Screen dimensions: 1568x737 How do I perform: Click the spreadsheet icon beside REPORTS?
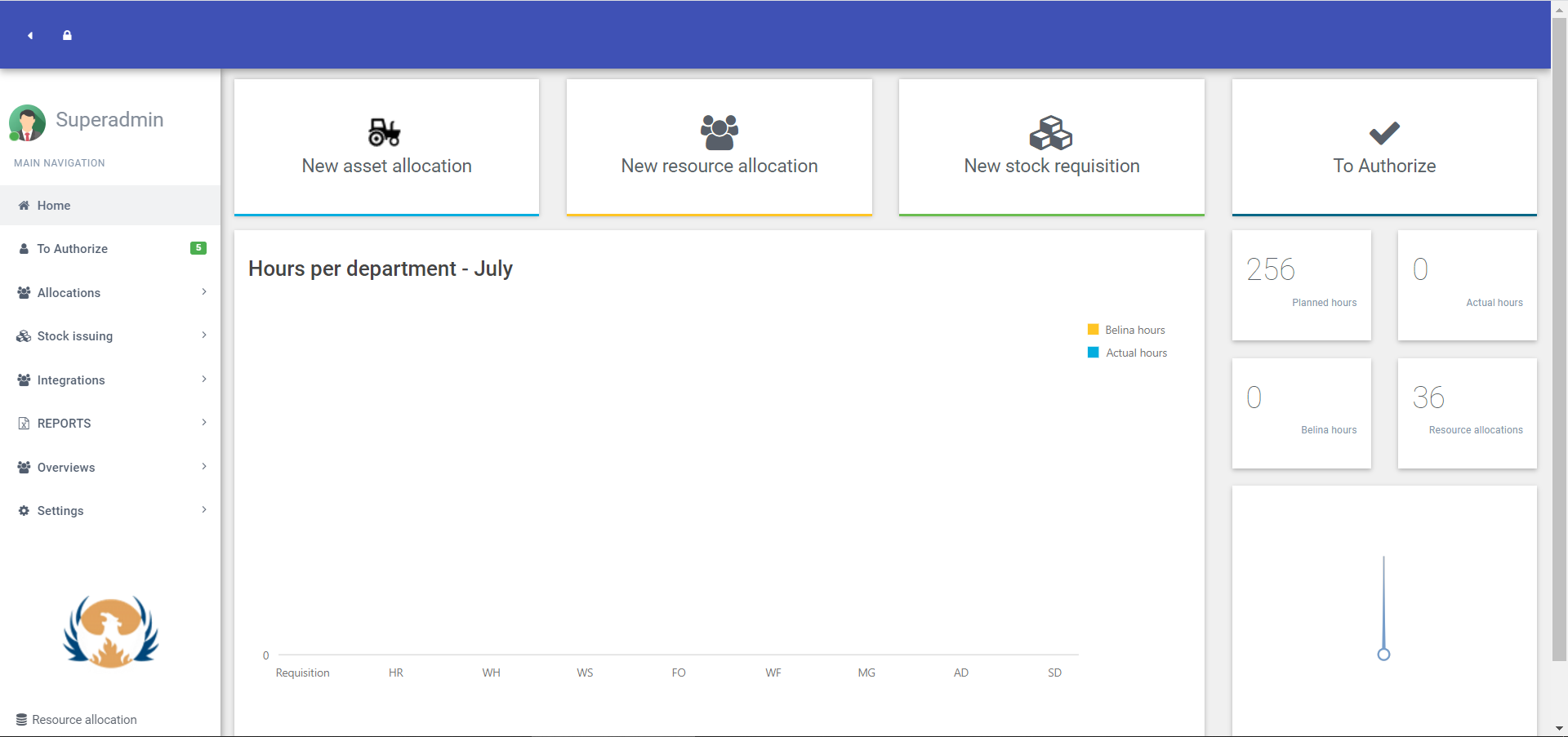(24, 424)
